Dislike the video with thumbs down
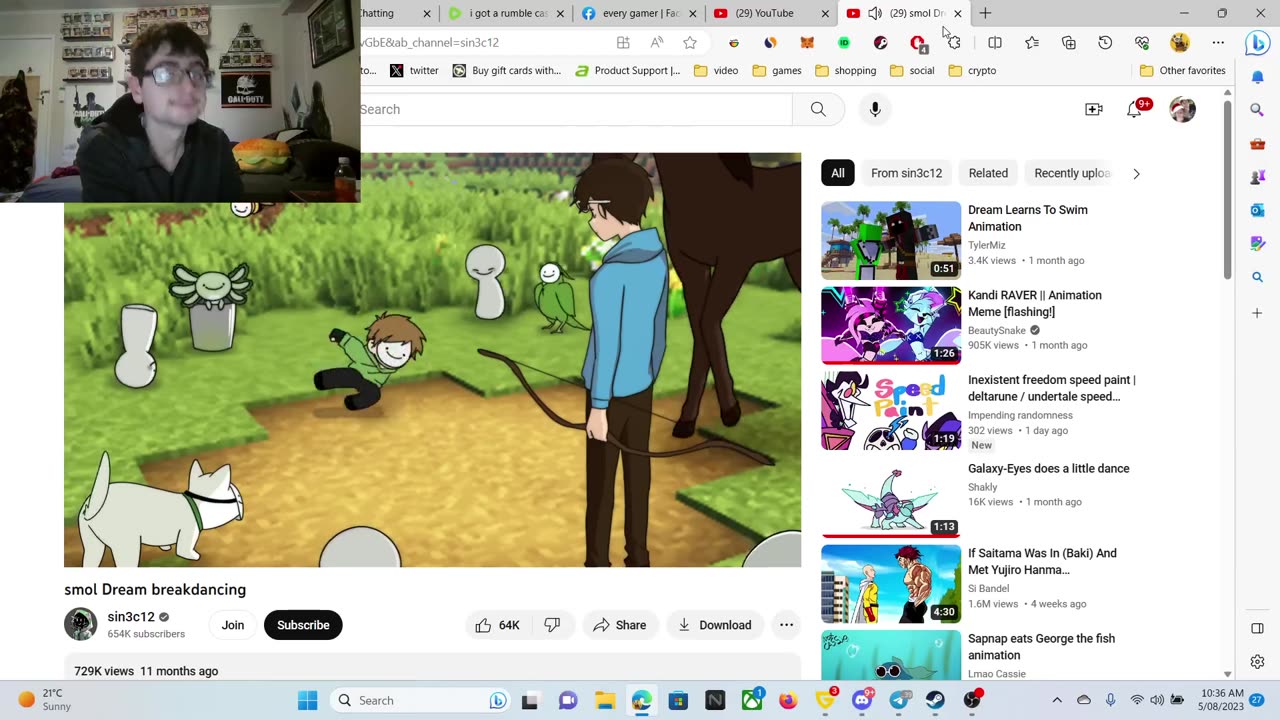 (552, 625)
